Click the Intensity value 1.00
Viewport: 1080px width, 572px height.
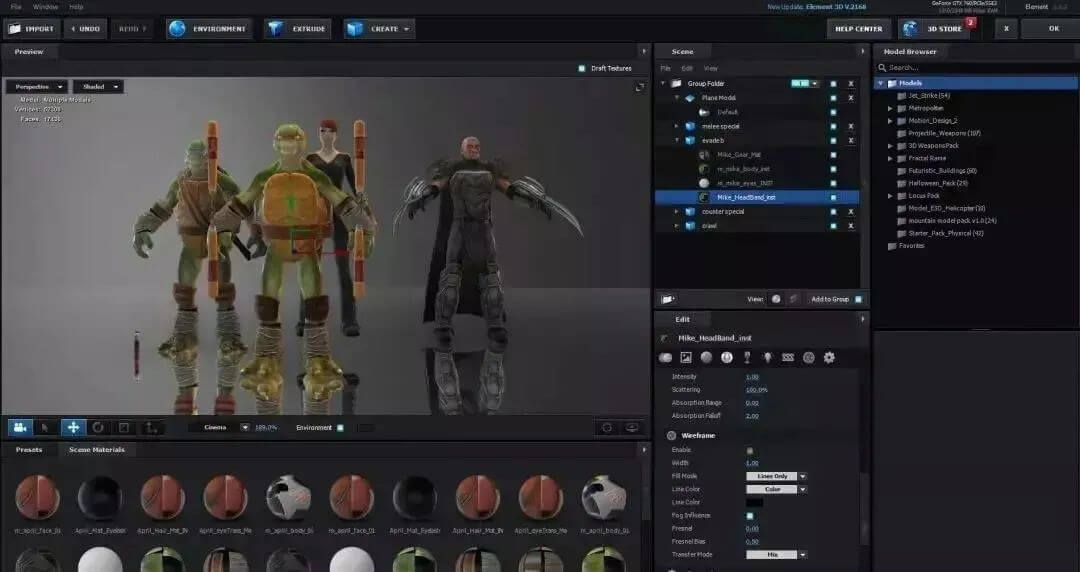point(751,377)
